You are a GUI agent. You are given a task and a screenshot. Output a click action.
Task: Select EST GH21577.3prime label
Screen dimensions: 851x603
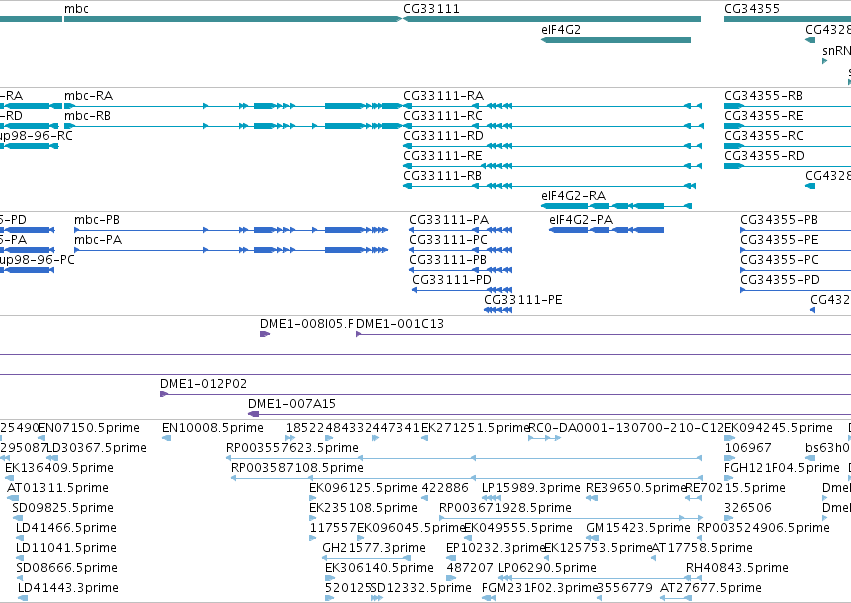click(x=374, y=548)
